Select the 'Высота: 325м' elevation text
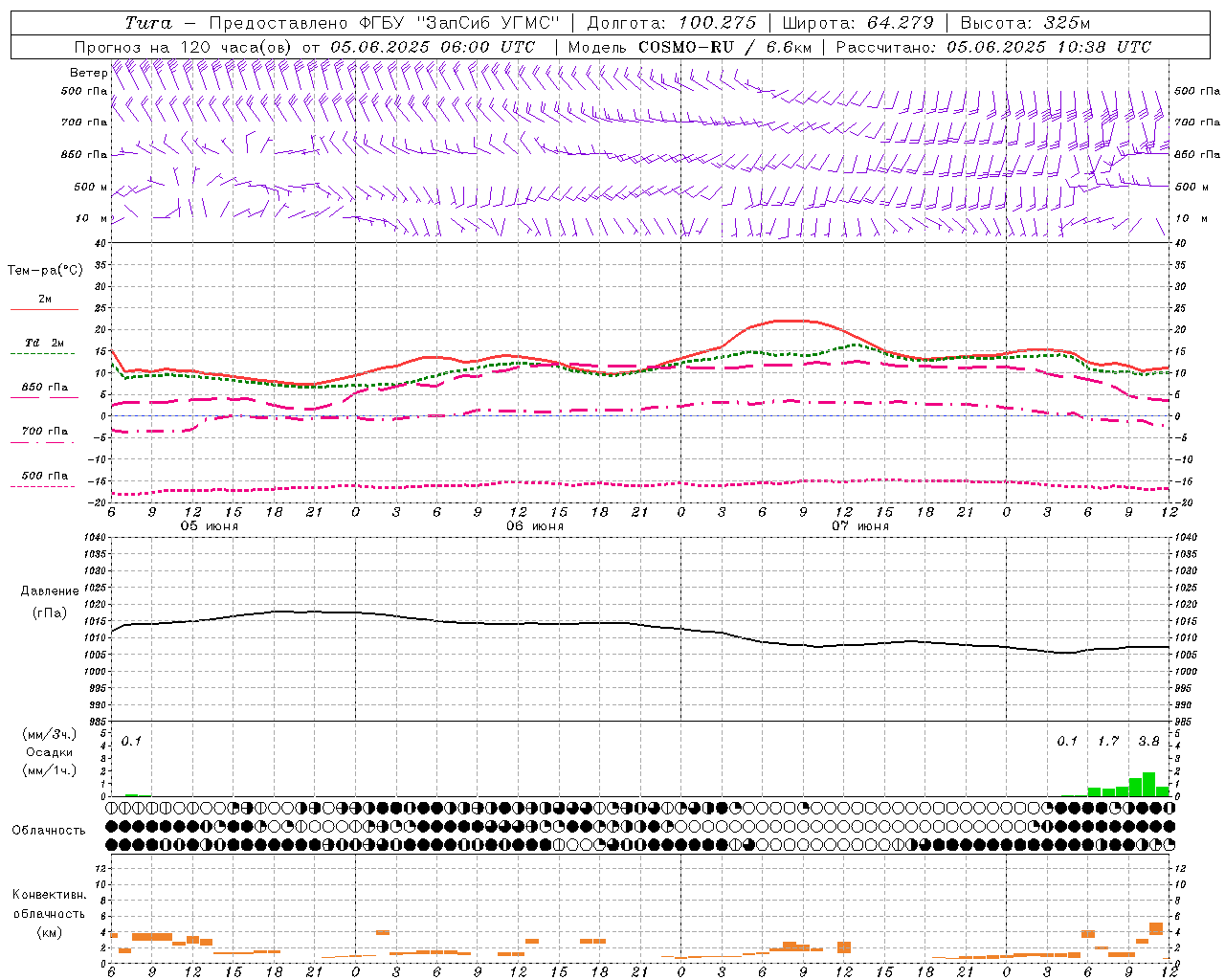Image resolution: width=1225 pixels, height=980 pixels. point(1024,23)
